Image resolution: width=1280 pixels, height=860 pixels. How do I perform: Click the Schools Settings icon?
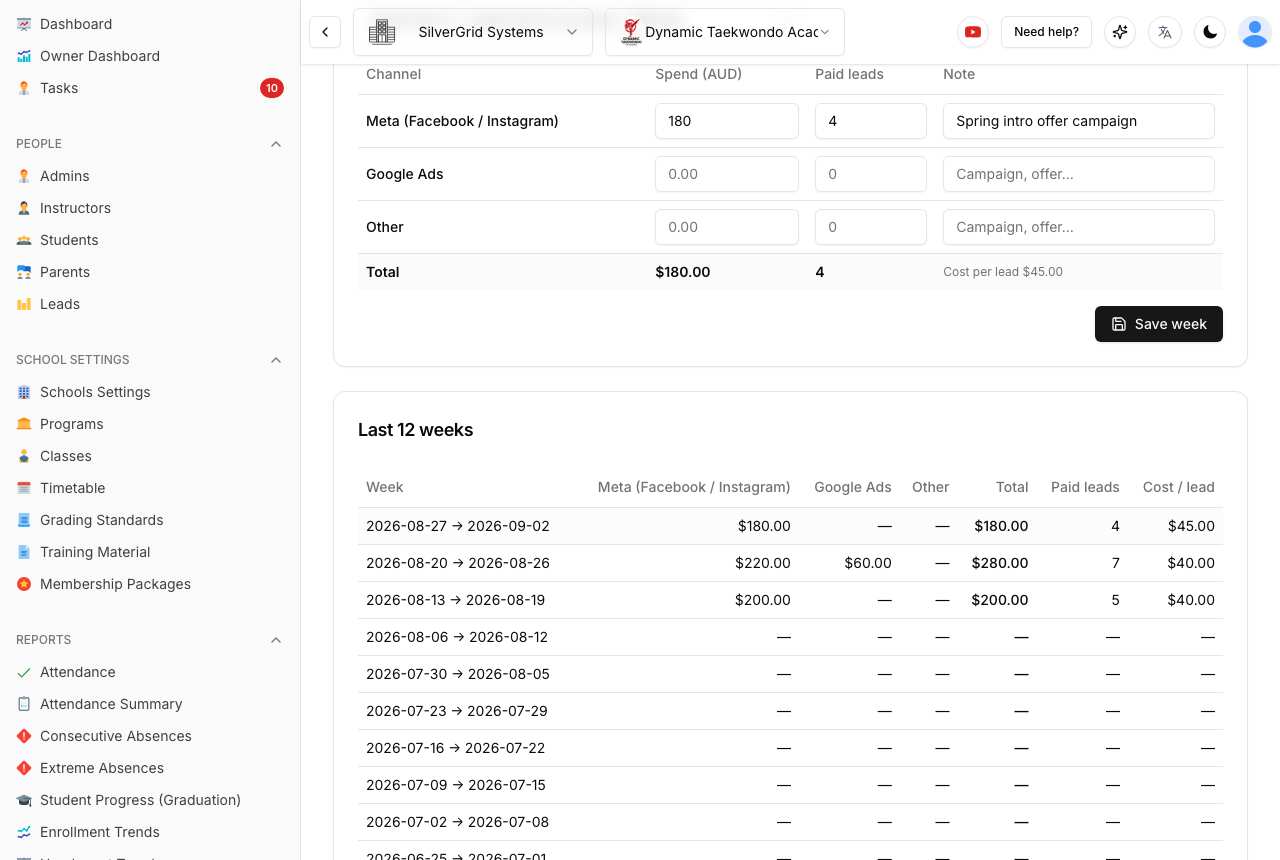coord(24,392)
